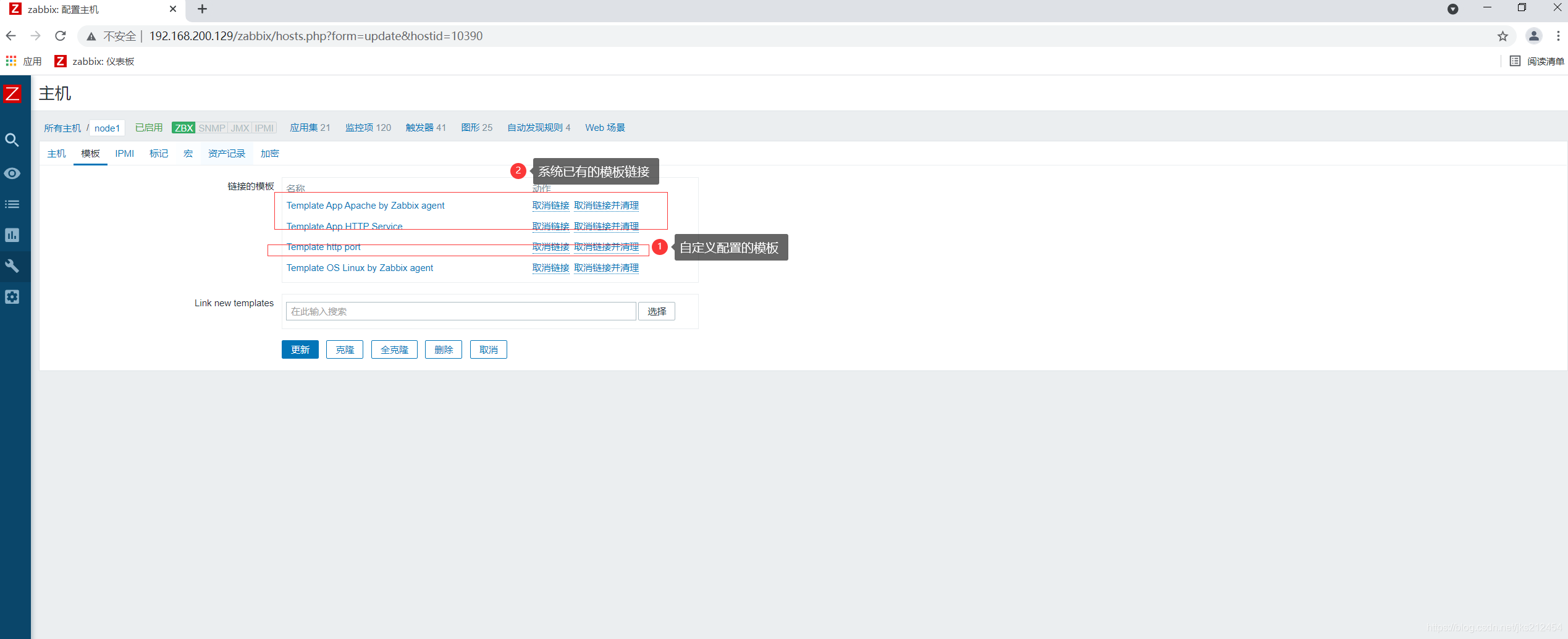The width and height of the screenshot is (1568, 639).
Task: Click 取消链接并清理 for Template App HTTP Service
Action: (607, 227)
